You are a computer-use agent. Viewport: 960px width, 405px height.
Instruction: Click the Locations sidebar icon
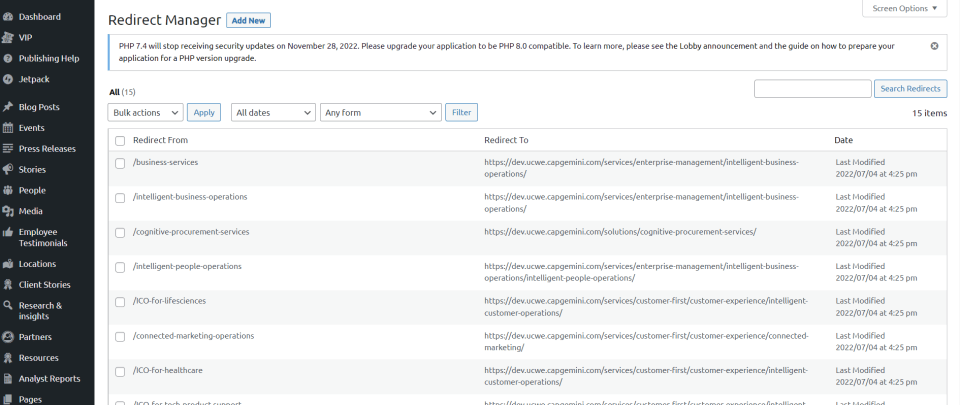pos(8,264)
